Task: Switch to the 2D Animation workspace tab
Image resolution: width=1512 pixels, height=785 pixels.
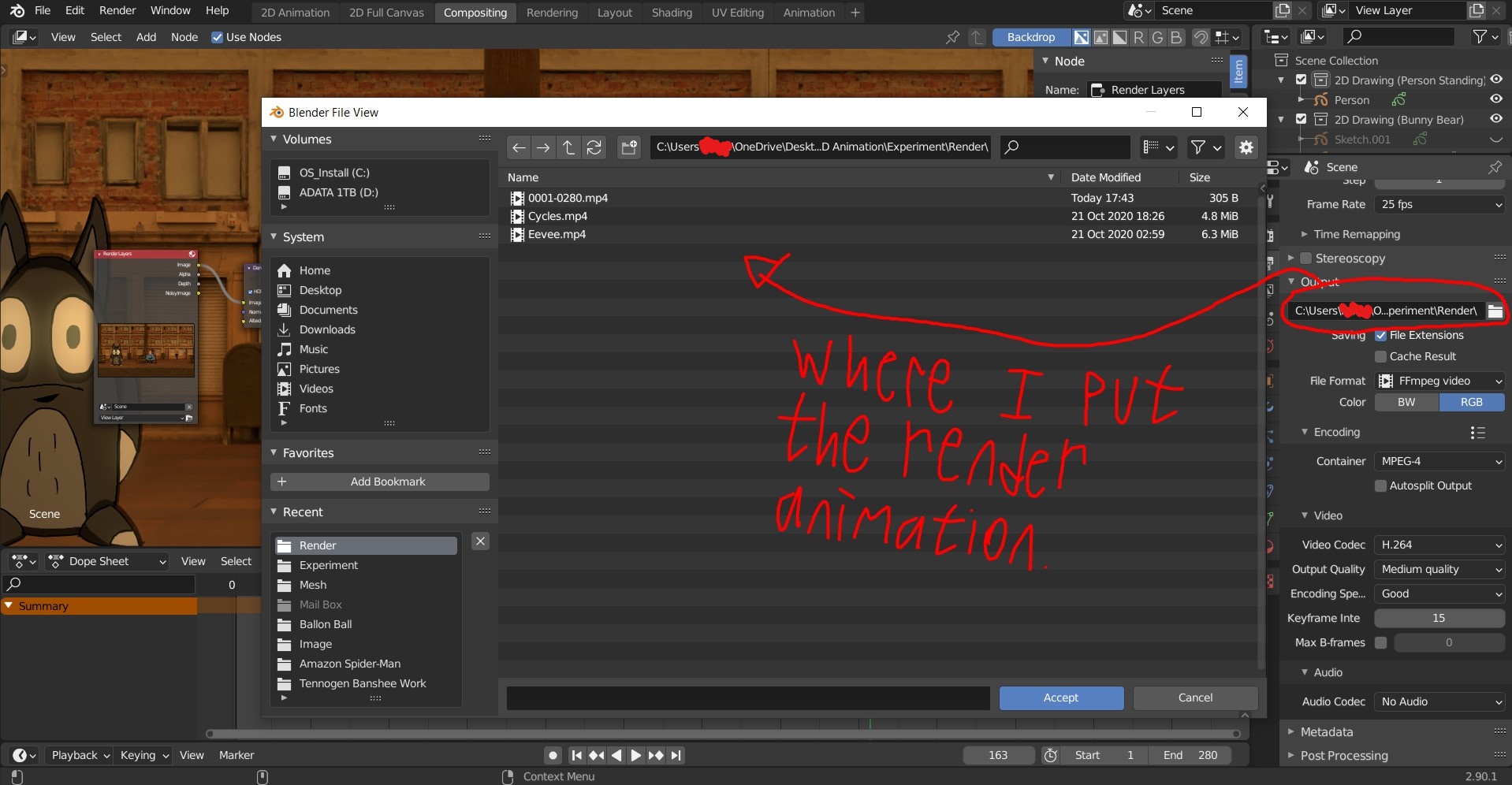Action: click(x=296, y=13)
